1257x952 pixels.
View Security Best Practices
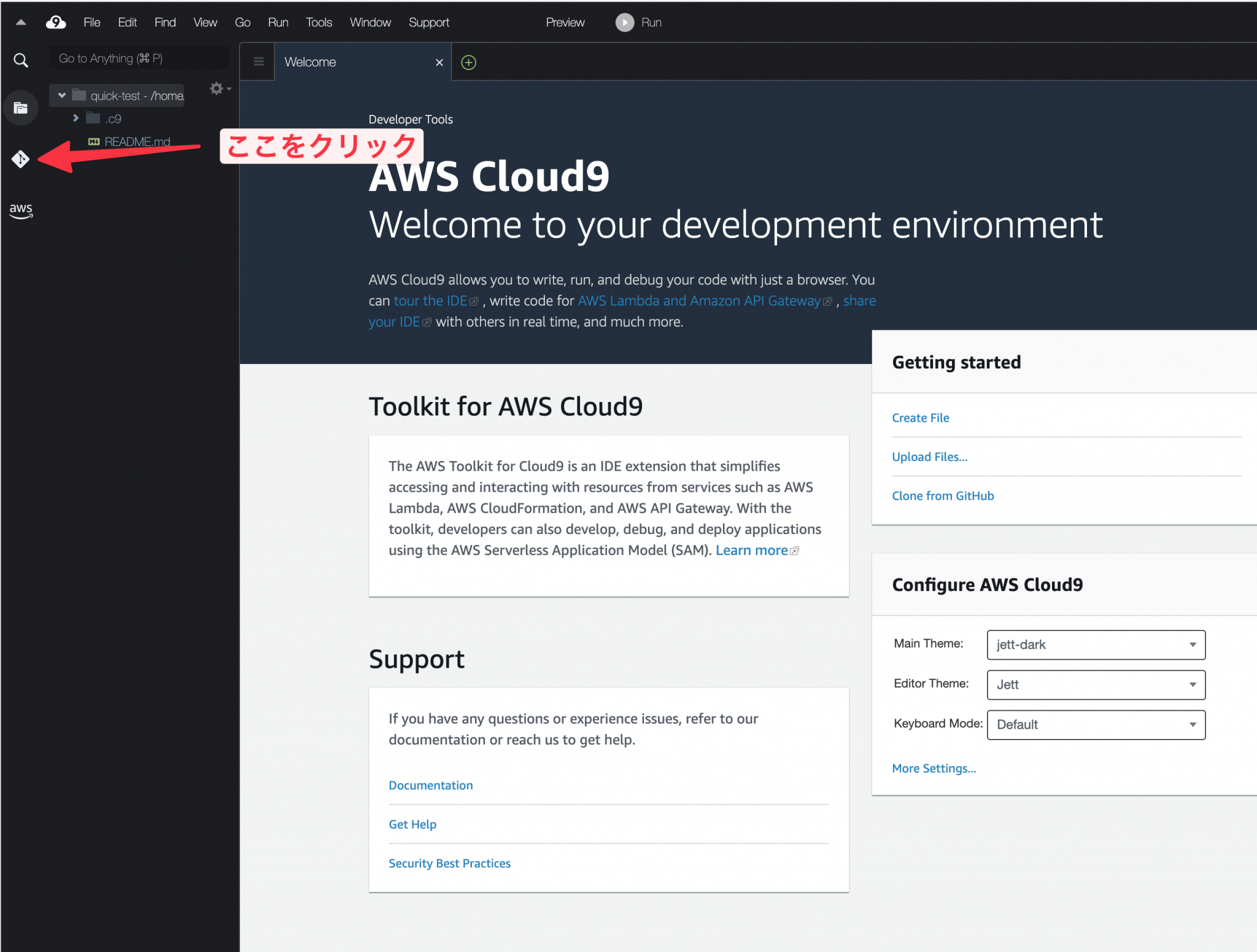point(449,863)
